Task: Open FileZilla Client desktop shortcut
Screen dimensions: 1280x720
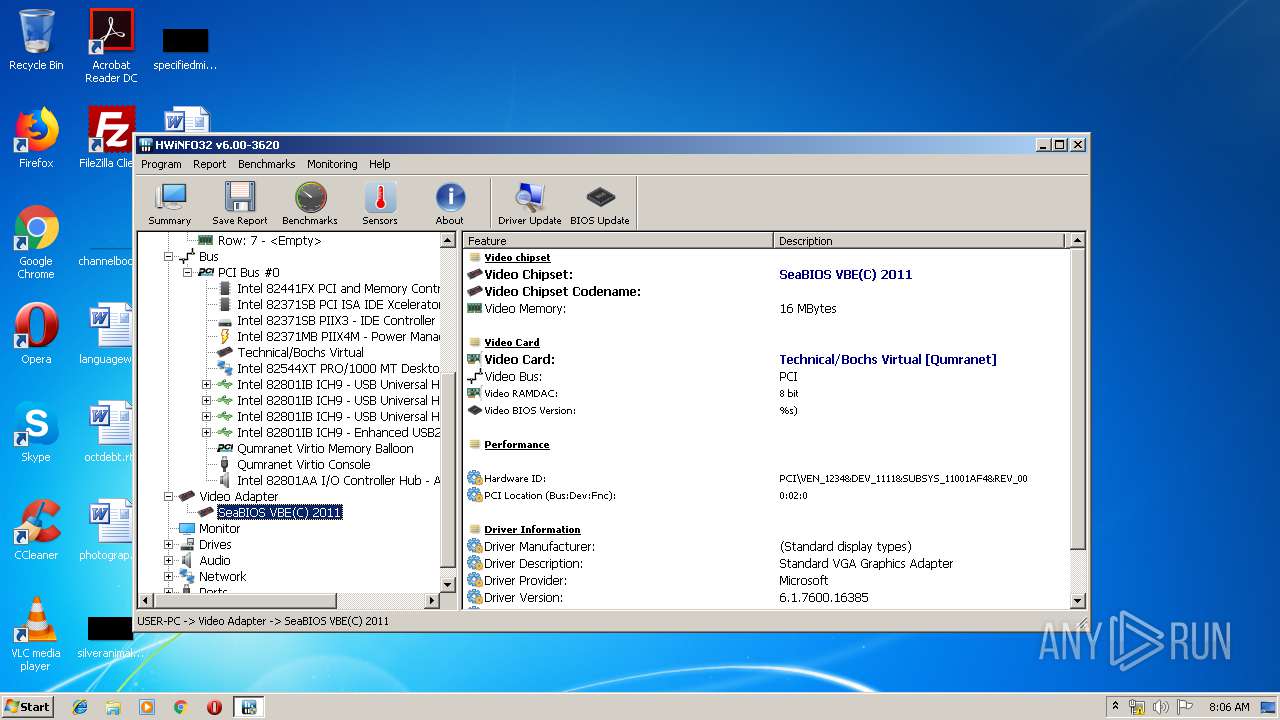Action: point(108,138)
